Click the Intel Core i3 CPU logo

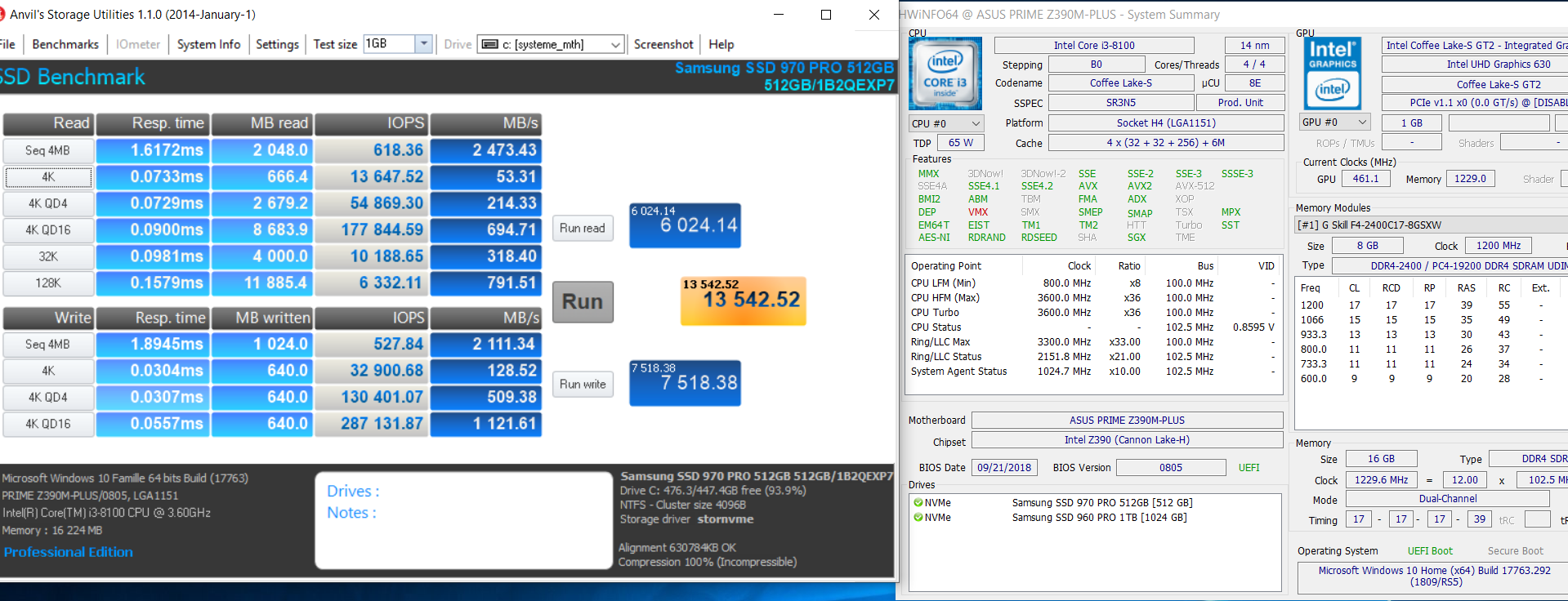[945, 73]
